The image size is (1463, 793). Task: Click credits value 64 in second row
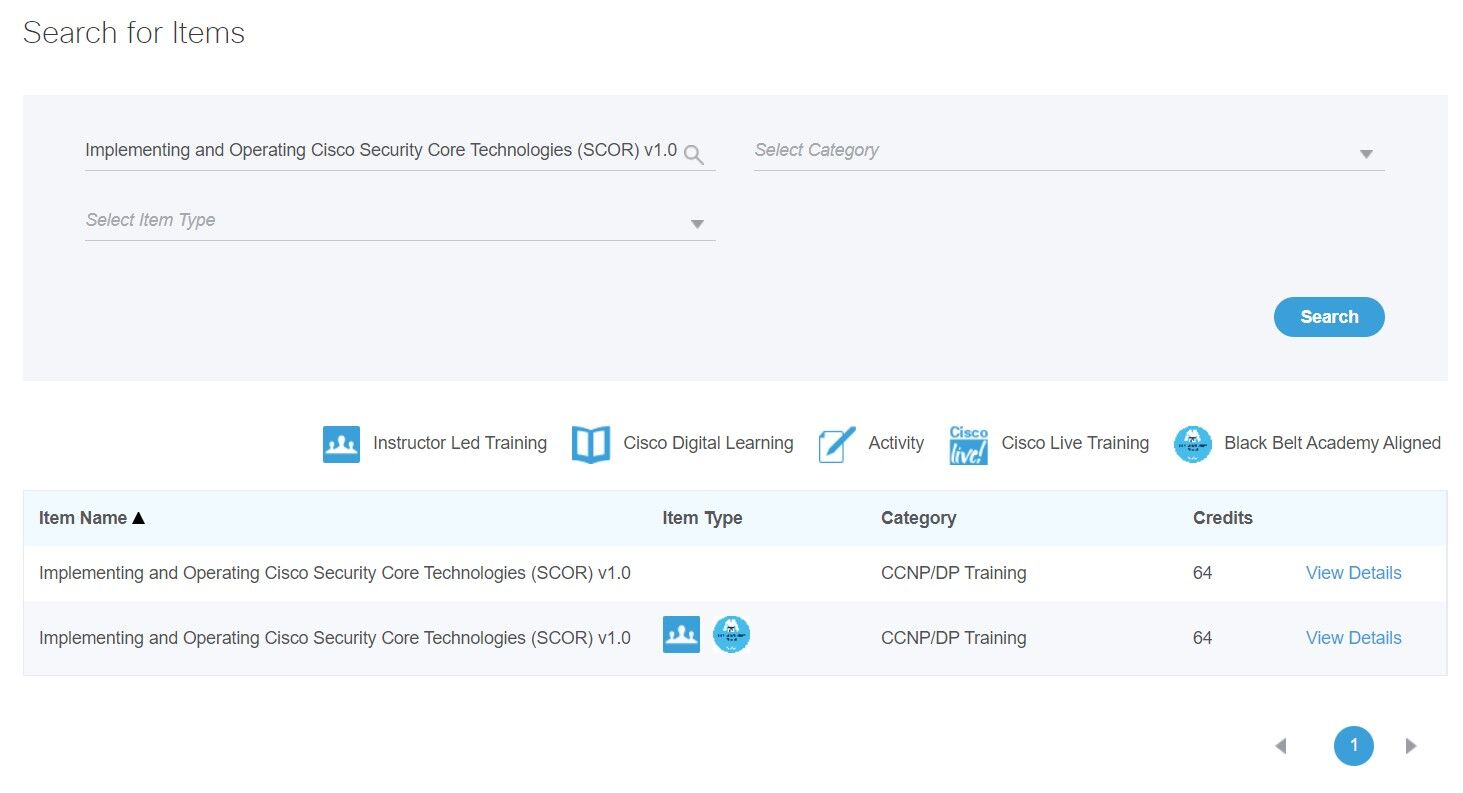[x=1202, y=638]
